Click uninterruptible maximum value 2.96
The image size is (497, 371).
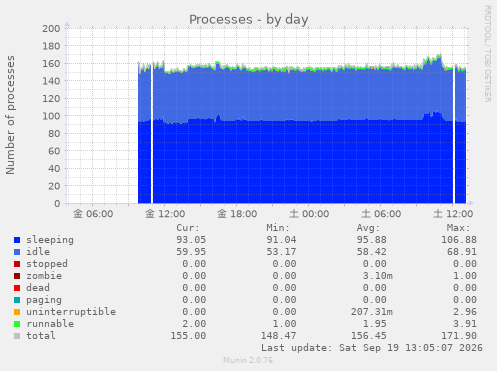465,312
